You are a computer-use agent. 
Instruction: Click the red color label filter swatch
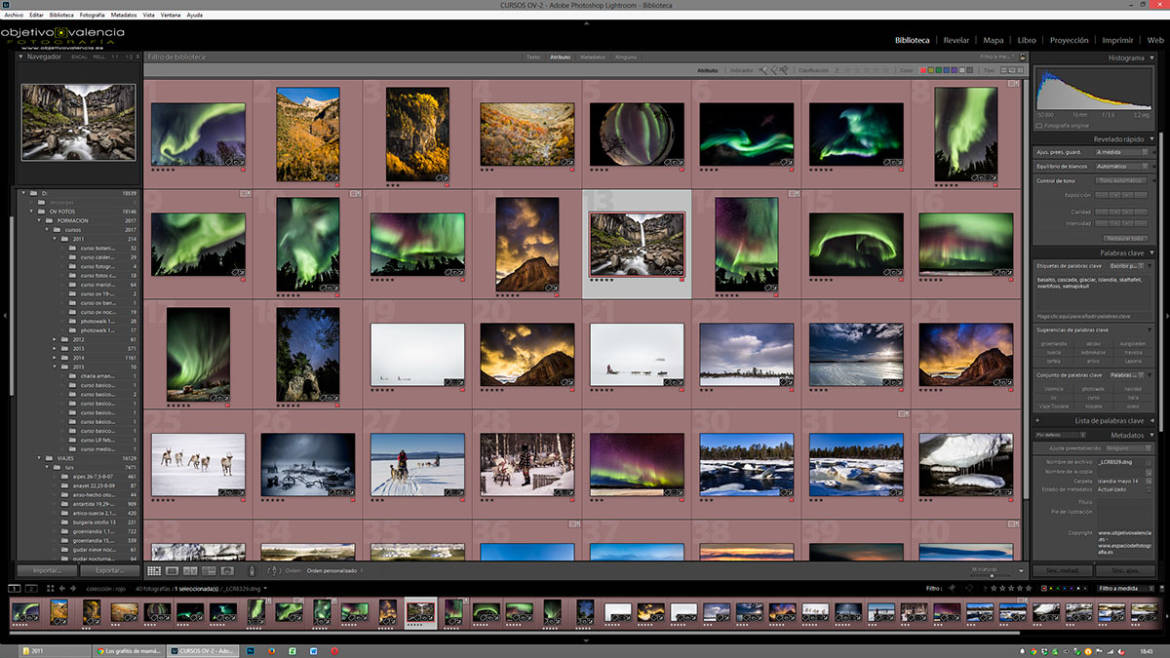pos(921,71)
